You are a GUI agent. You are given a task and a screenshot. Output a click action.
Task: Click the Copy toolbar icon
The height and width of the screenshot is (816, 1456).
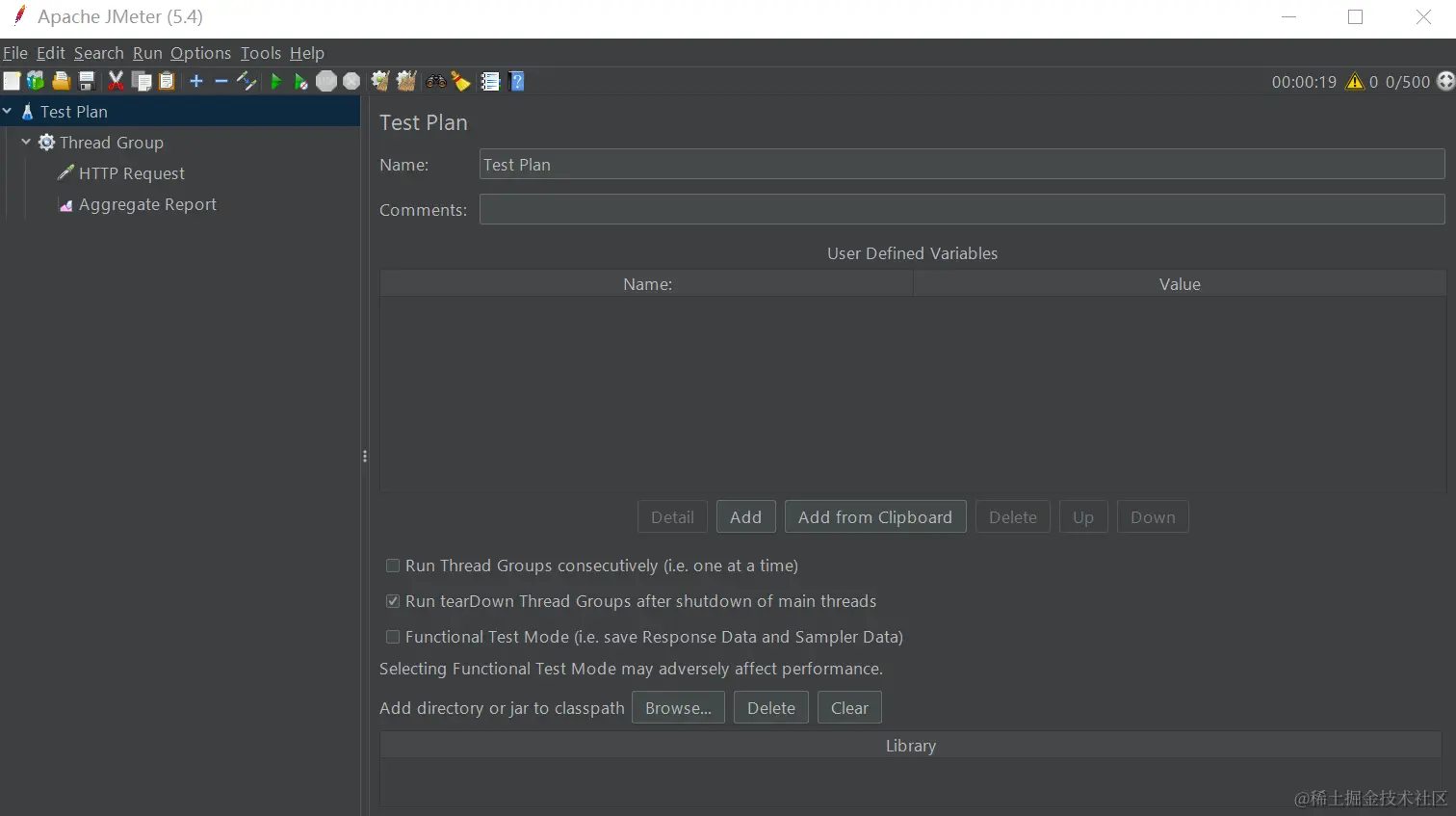pyautogui.click(x=142, y=82)
